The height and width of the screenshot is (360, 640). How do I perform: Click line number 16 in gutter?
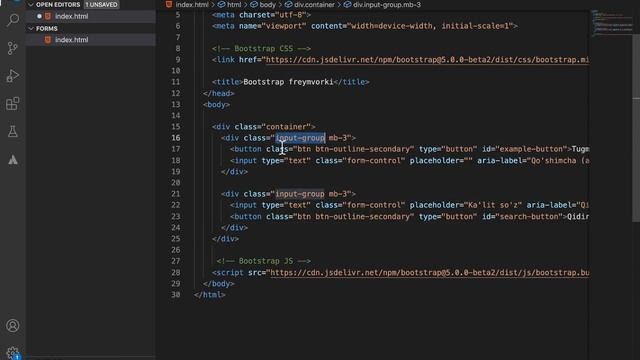coord(176,138)
